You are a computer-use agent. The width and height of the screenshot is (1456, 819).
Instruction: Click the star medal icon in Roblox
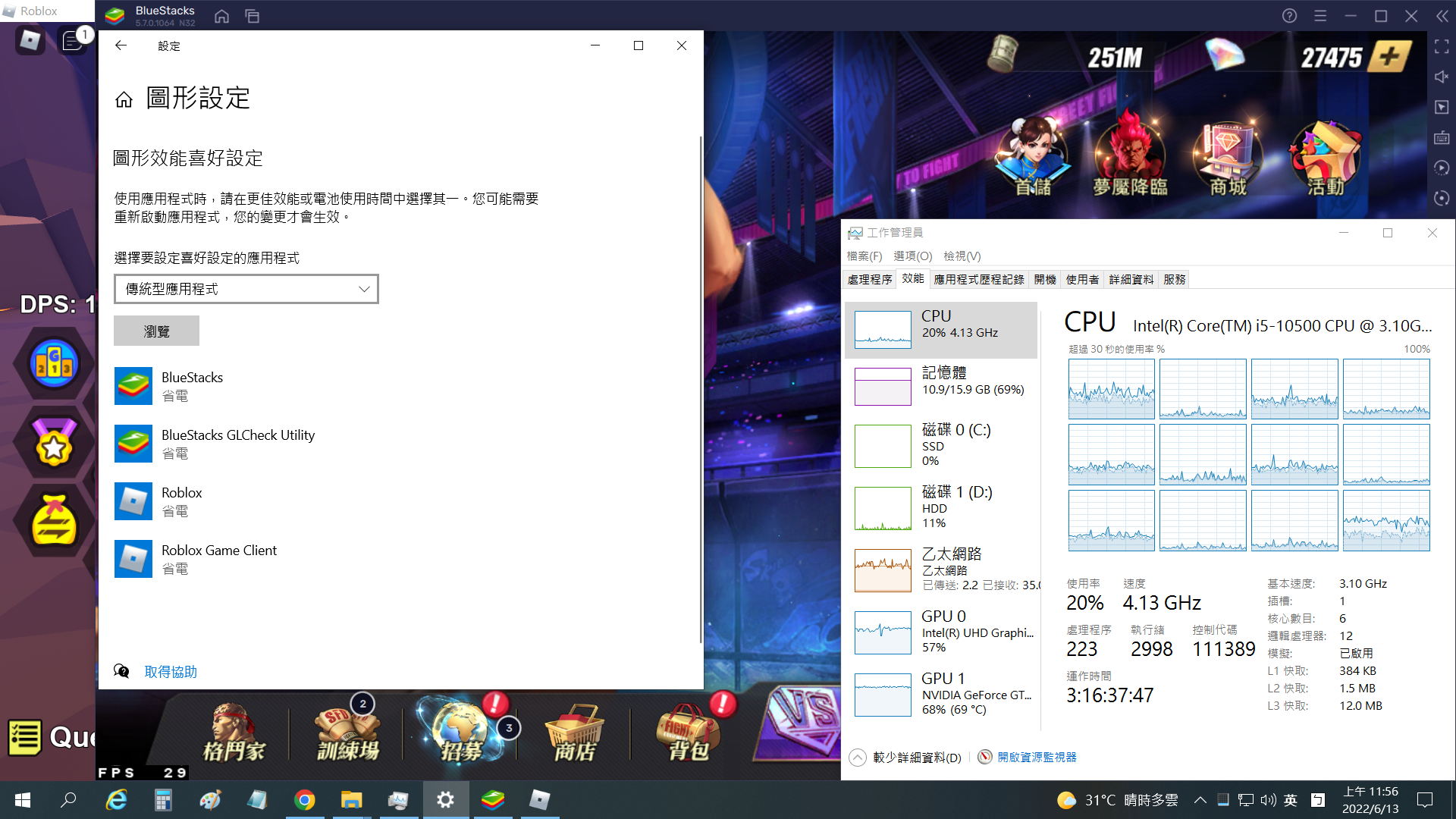54,443
